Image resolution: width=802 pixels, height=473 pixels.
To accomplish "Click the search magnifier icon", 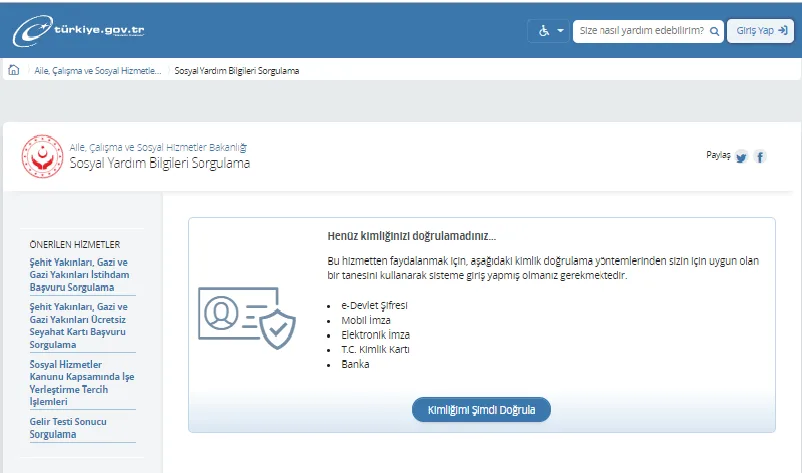I will coord(715,31).
